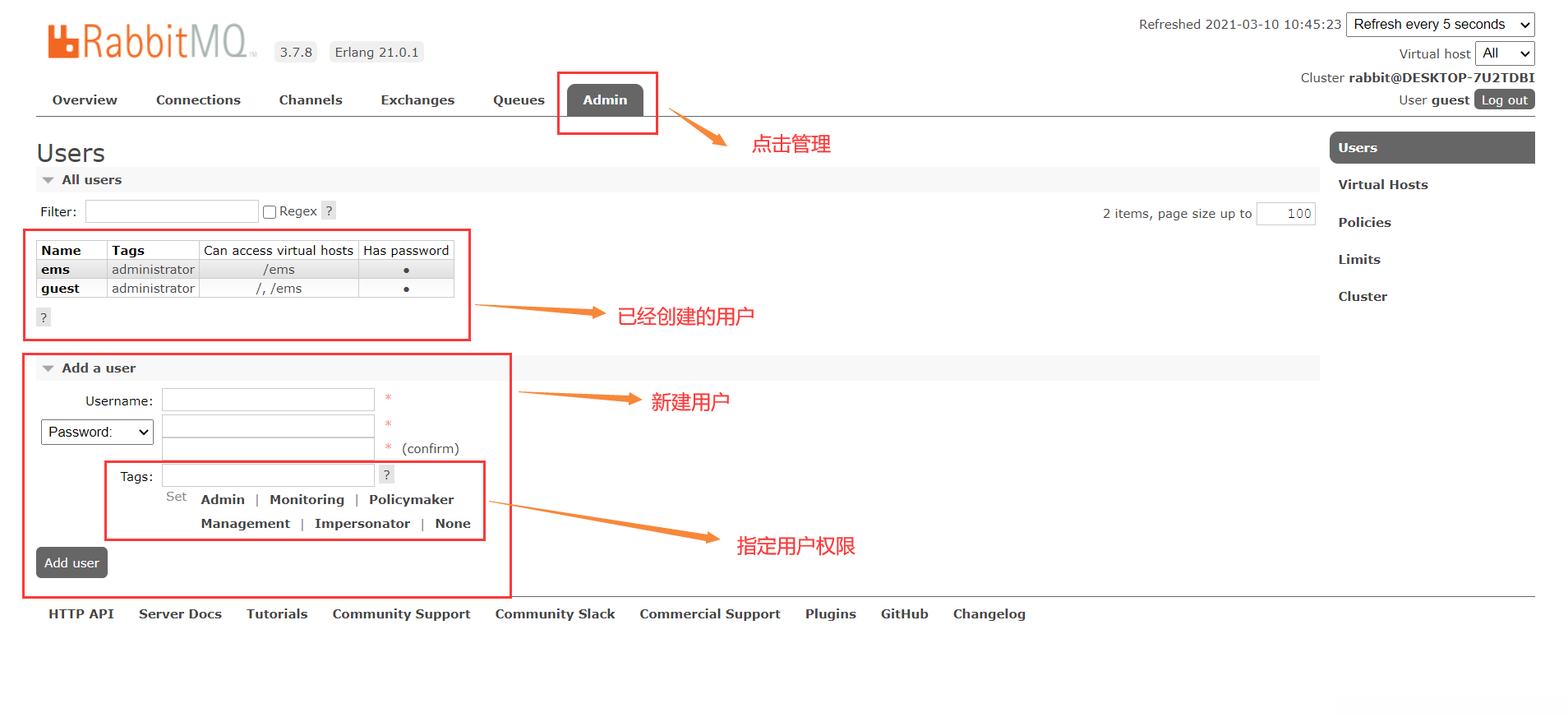Switch to the Connections tab

tap(198, 100)
